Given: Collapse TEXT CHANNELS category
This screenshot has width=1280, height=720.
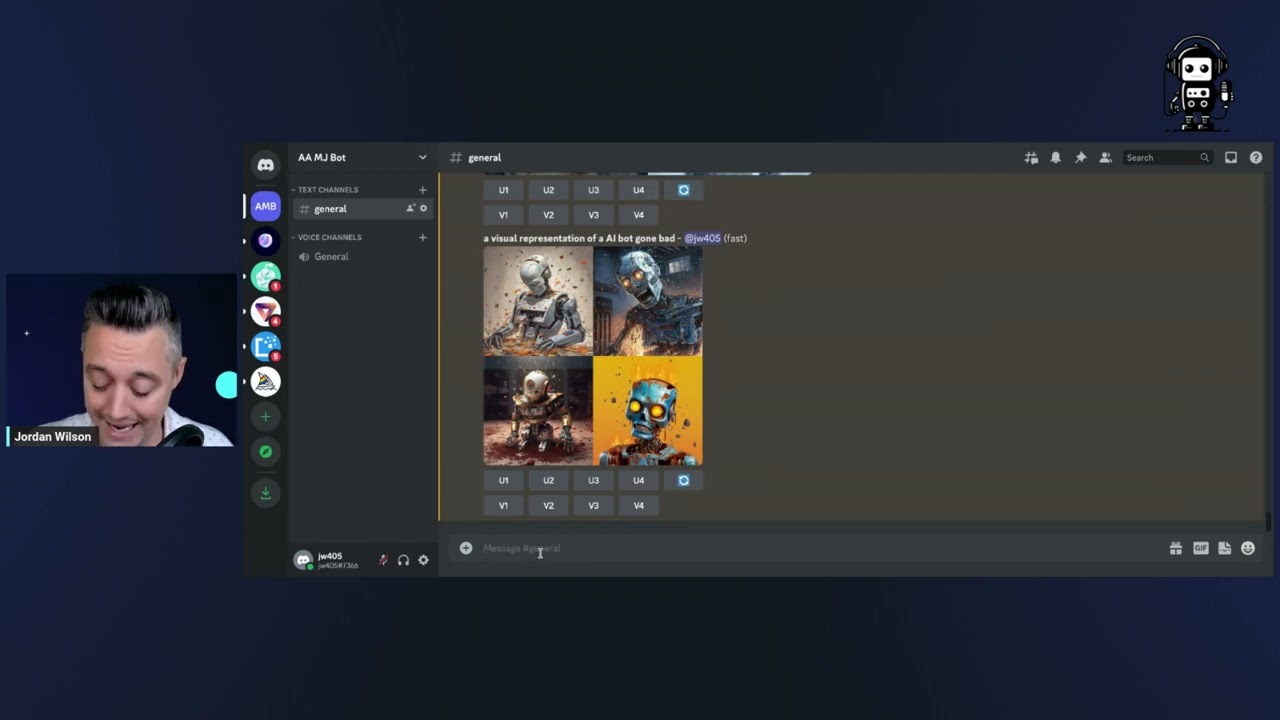Looking at the screenshot, I should click(327, 190).
